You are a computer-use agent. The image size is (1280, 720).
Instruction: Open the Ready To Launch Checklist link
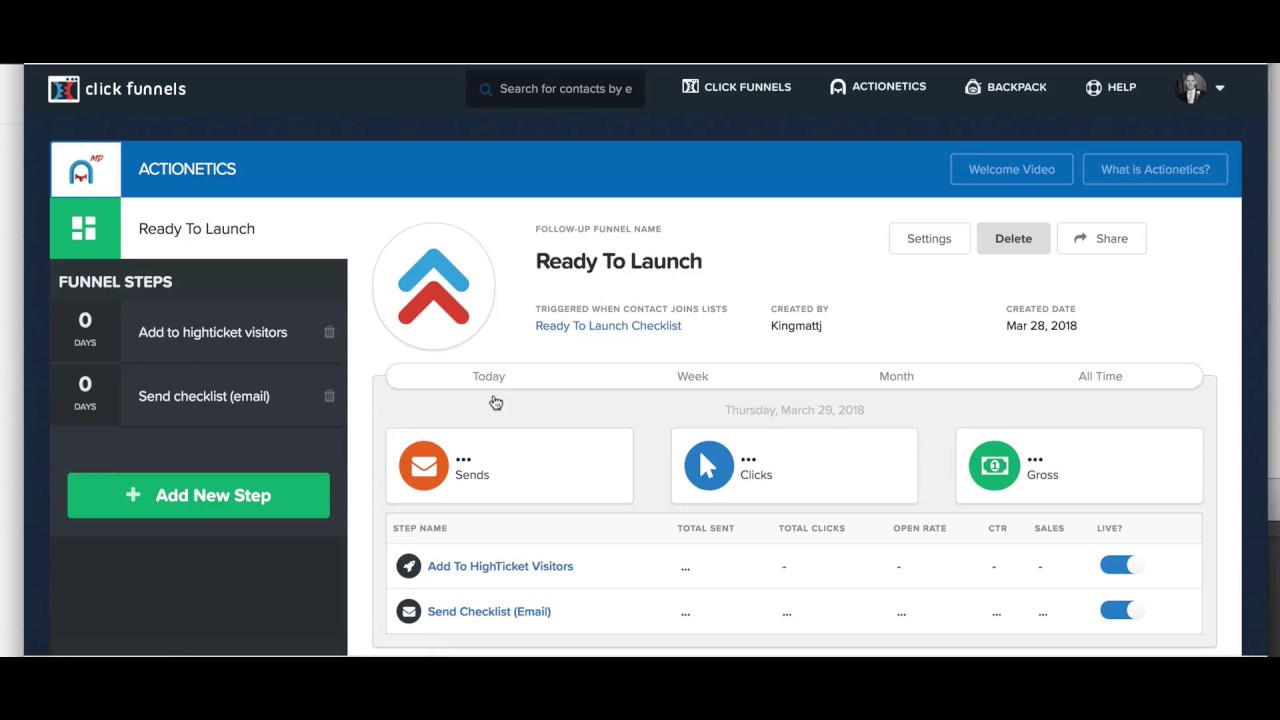[x=608, y=326]
